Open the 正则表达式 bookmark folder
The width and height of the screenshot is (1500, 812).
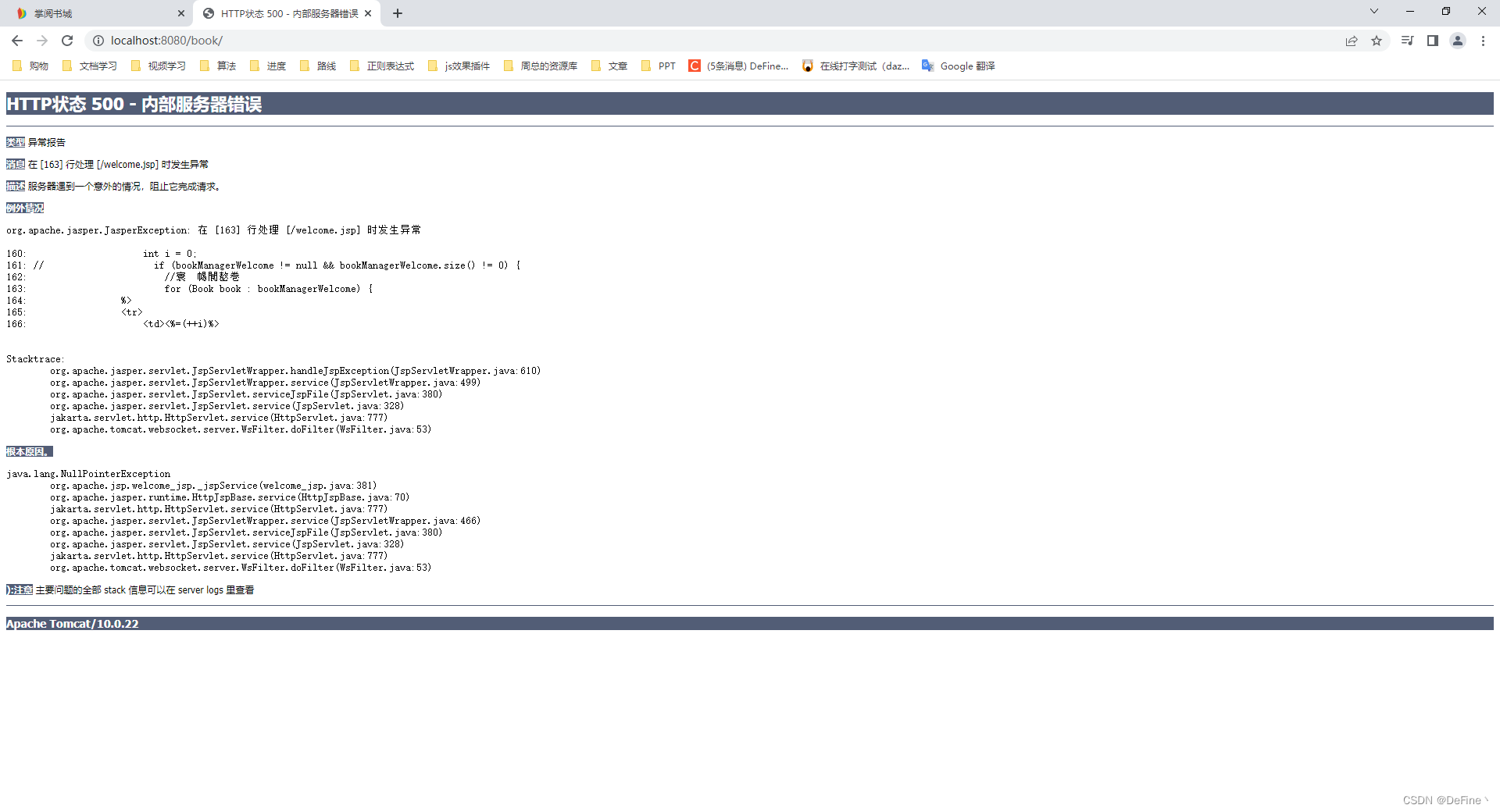(x=382, y=66)
